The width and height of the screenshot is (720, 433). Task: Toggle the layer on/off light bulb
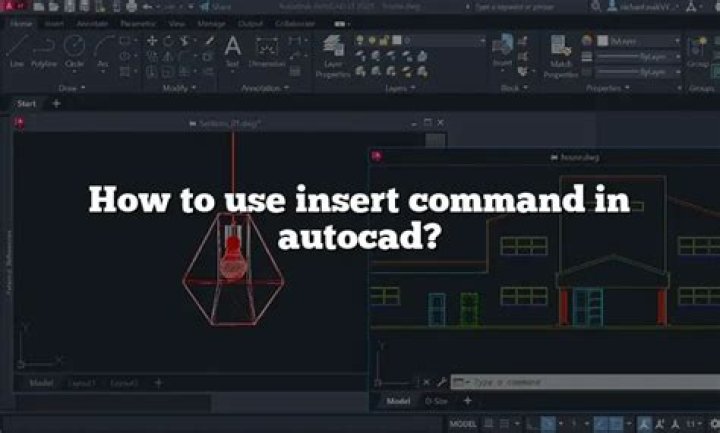(x=360, y=41)
